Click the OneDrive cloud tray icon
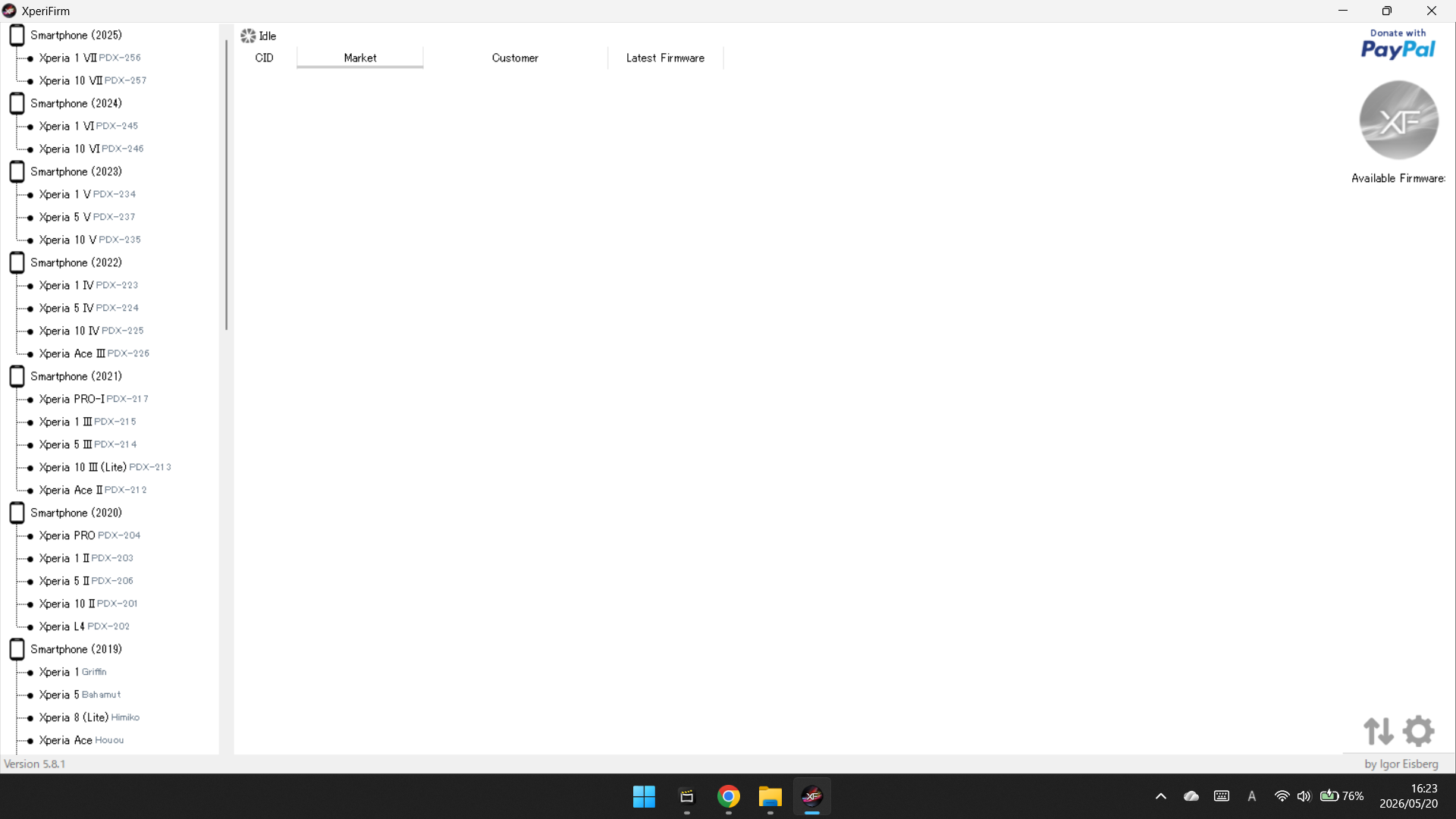The width and height of the screenshot is (1456, 819). [1191, 796]
